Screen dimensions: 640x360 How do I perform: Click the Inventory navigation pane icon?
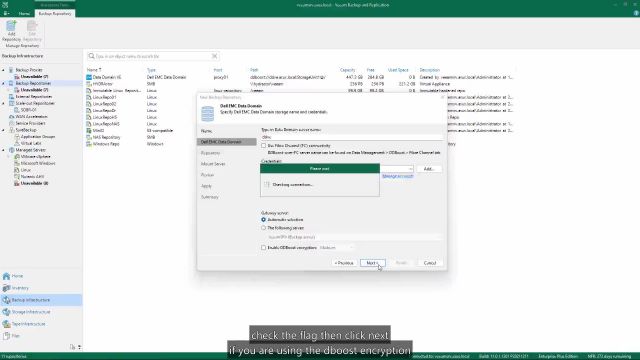[x=6, y=288]
